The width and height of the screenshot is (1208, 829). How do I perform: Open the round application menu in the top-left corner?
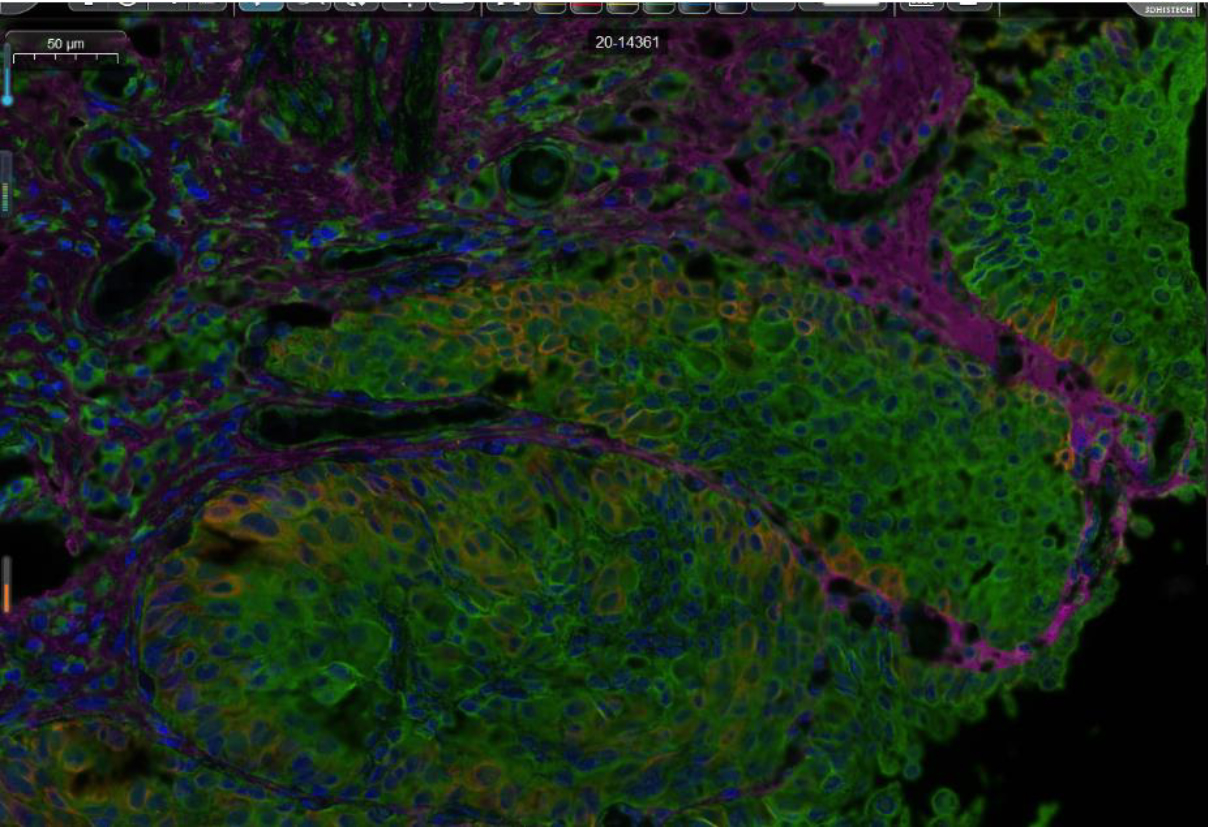click(x=20, y=5)
